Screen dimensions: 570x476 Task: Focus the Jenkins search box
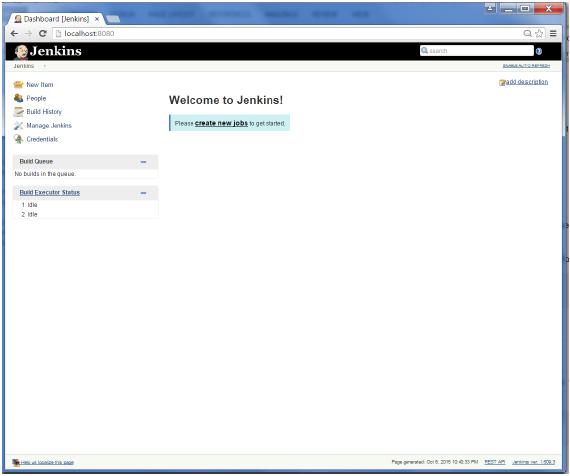coord(477,51)
